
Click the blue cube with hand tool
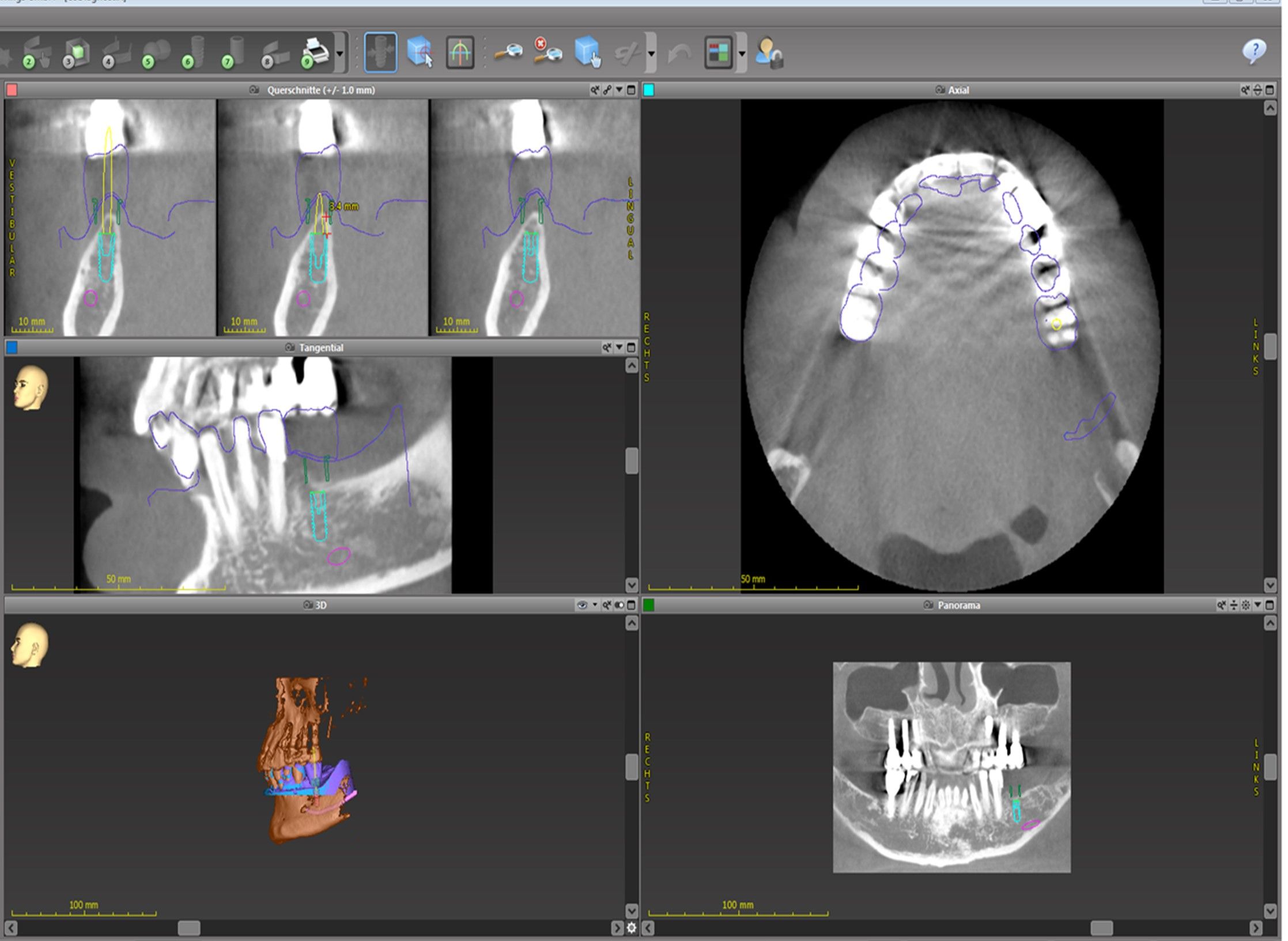[x=587, y=53]
